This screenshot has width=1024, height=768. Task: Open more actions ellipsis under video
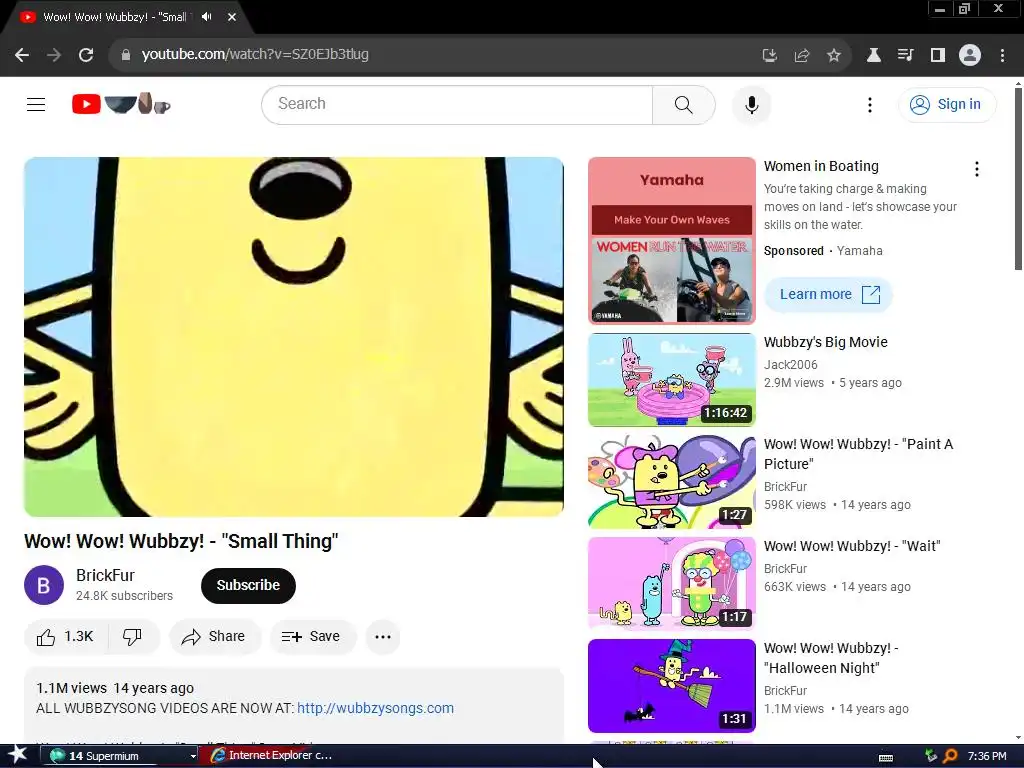383,637
